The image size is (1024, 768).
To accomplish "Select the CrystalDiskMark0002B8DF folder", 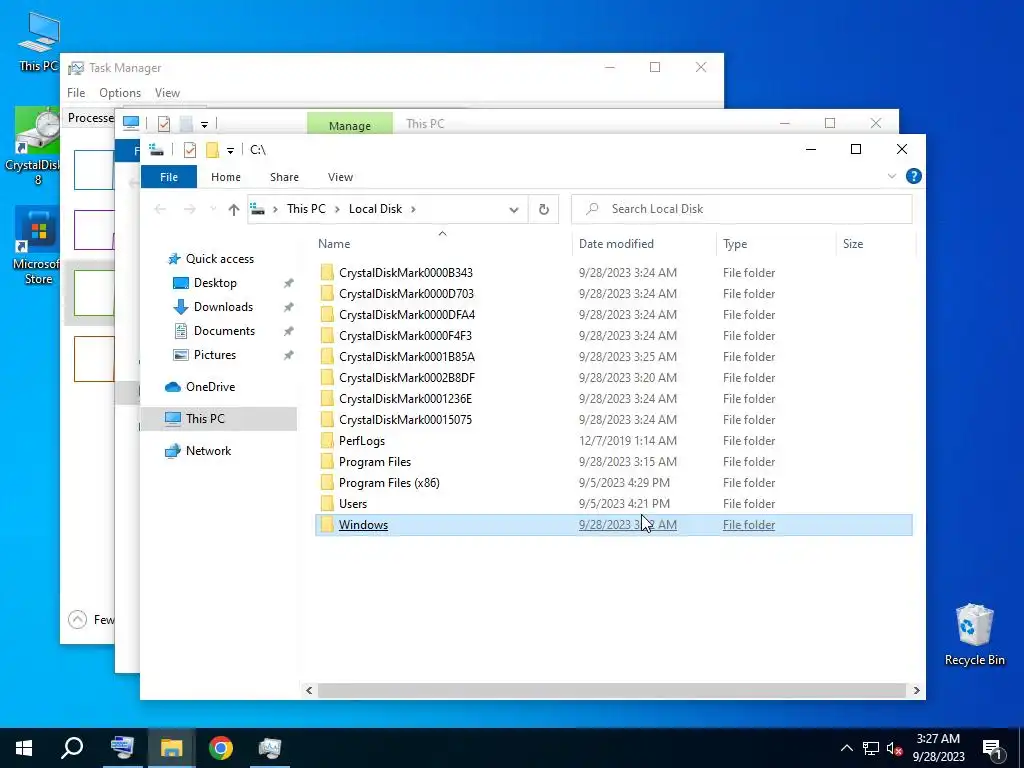I will pos(407,377).
